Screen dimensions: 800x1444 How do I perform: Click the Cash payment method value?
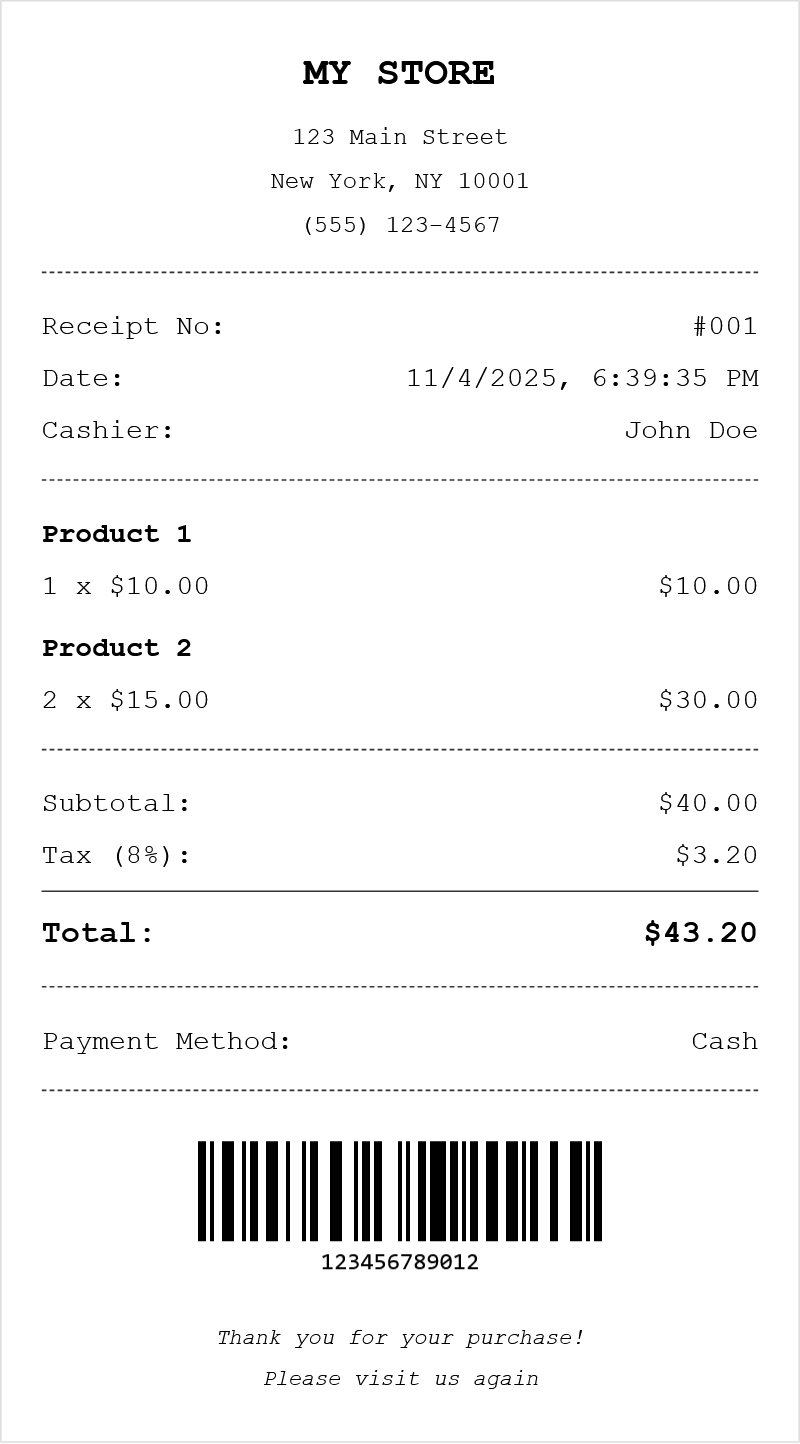click(724, 1041)
